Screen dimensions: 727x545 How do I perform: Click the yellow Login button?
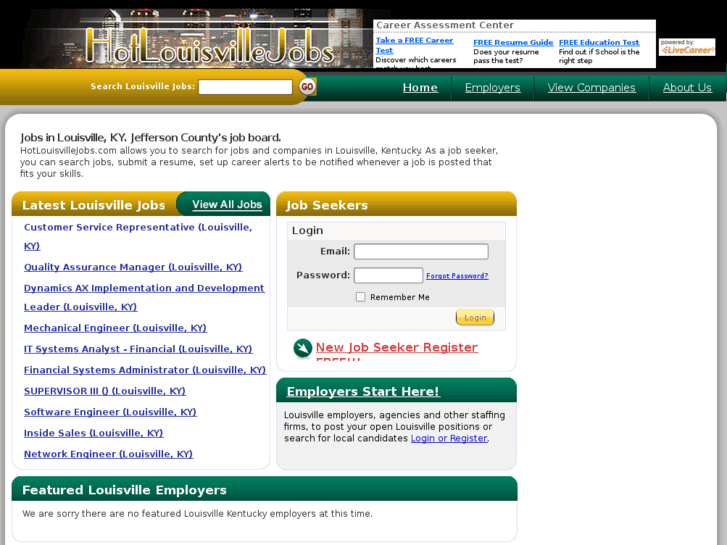[x=475, y=318]
